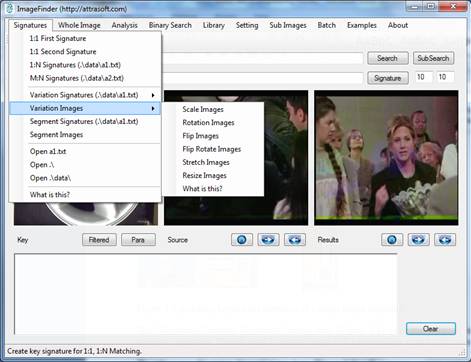Screen dimensions: 471x362
Task: Select M:N Signatures (.\data\a2.txt)
Action: click(x=85, y=78)
